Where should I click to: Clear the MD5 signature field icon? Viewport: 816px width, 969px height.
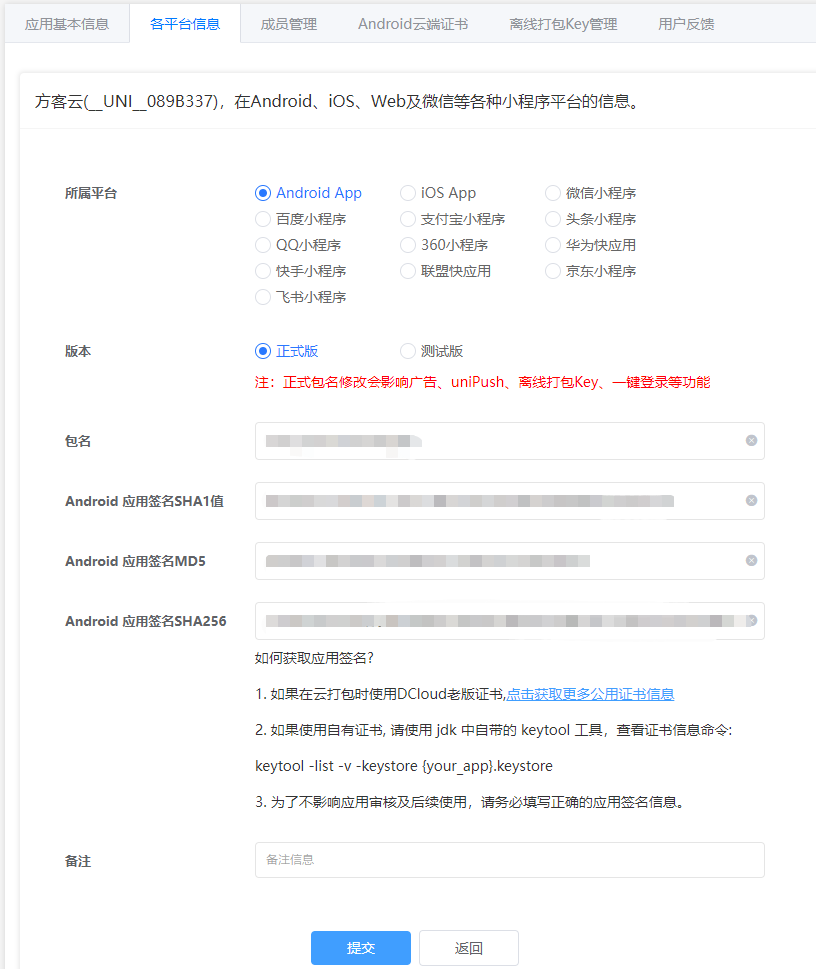click(x=751, y=561)
